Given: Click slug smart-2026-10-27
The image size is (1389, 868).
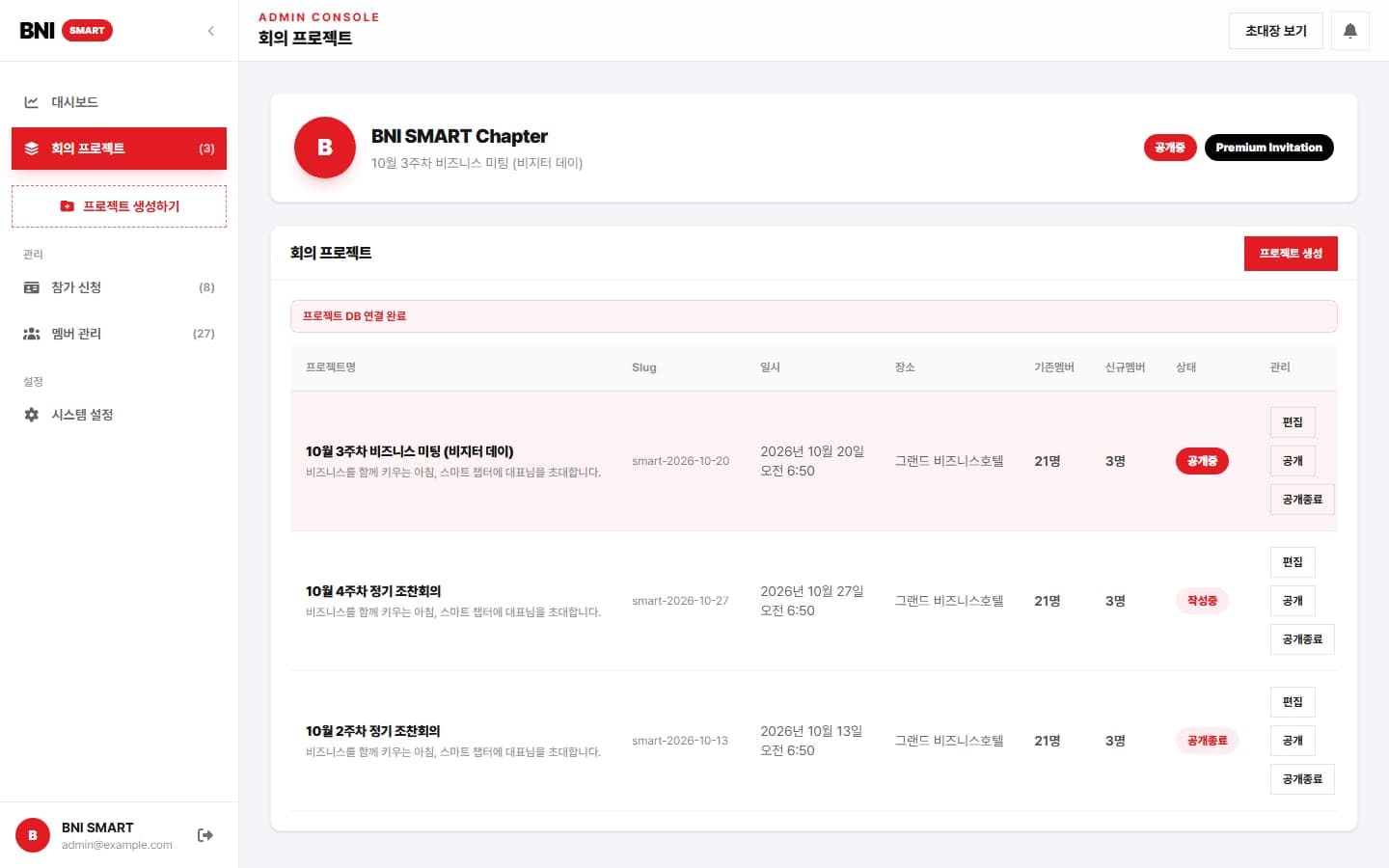Looking at the screenshot, I should [x=680, y=601].
